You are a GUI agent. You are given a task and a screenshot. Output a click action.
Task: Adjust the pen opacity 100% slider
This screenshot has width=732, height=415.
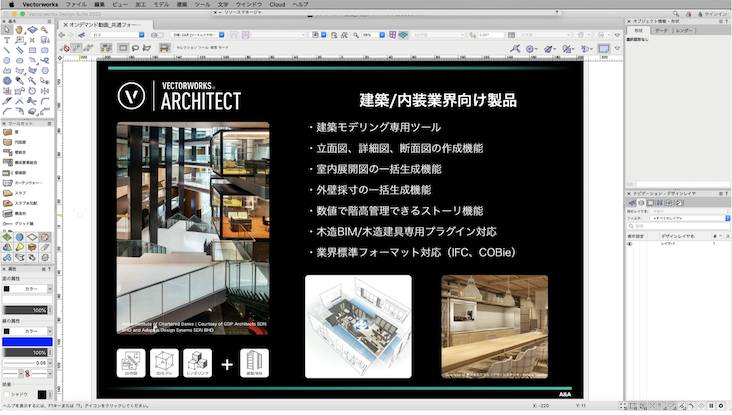[x=26, y=352]
